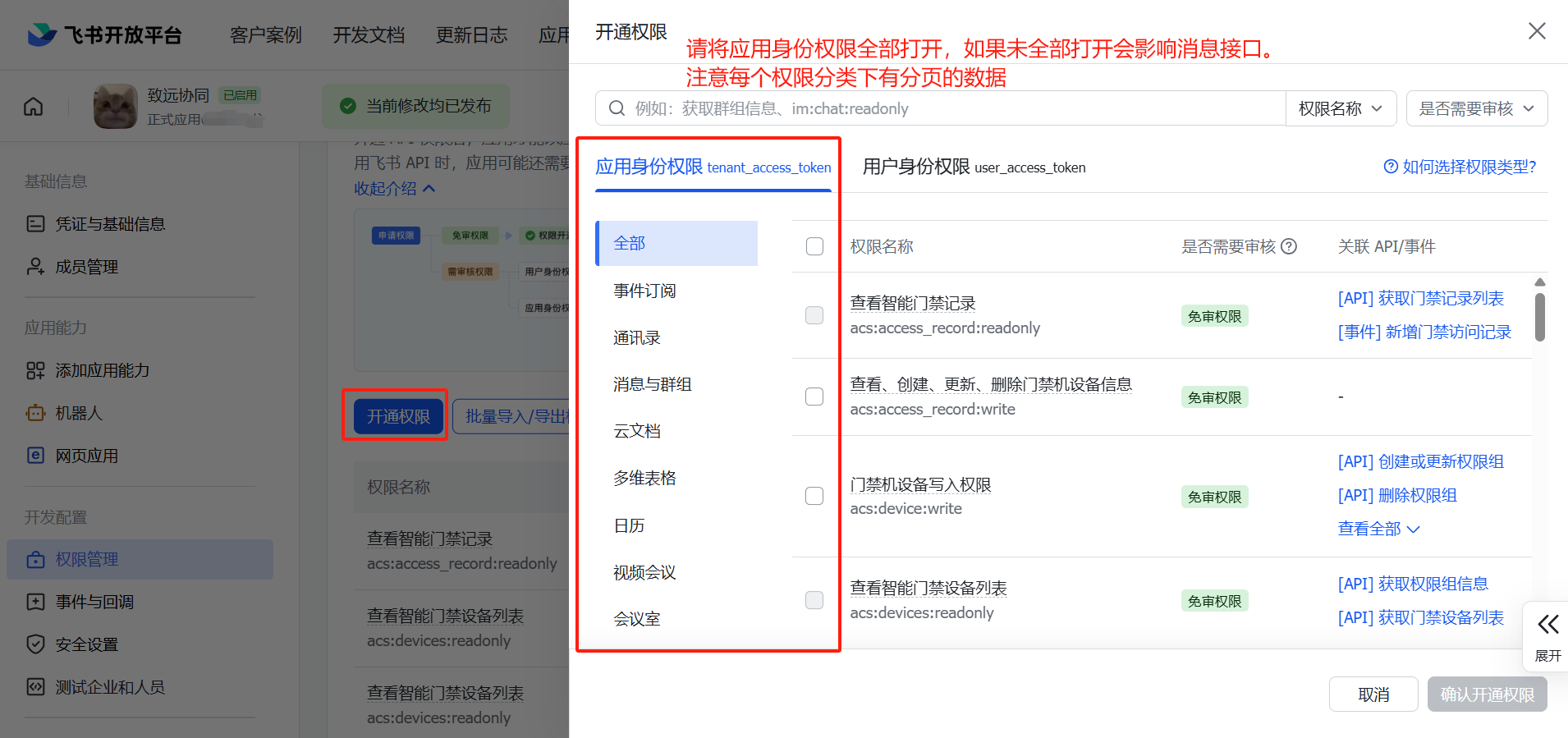Click the permission list vertical scrollbar thumb
The width and height of the screenshot is (1568, 738).
1540,316
